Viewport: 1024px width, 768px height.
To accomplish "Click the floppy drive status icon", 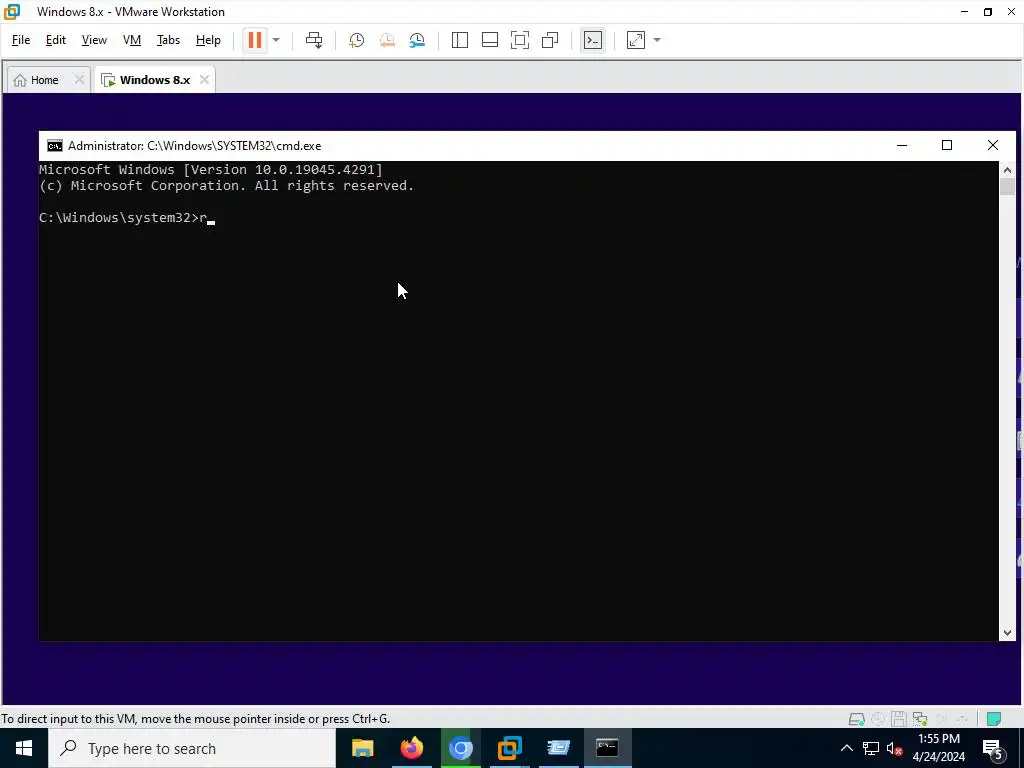I will click(899, 719).
